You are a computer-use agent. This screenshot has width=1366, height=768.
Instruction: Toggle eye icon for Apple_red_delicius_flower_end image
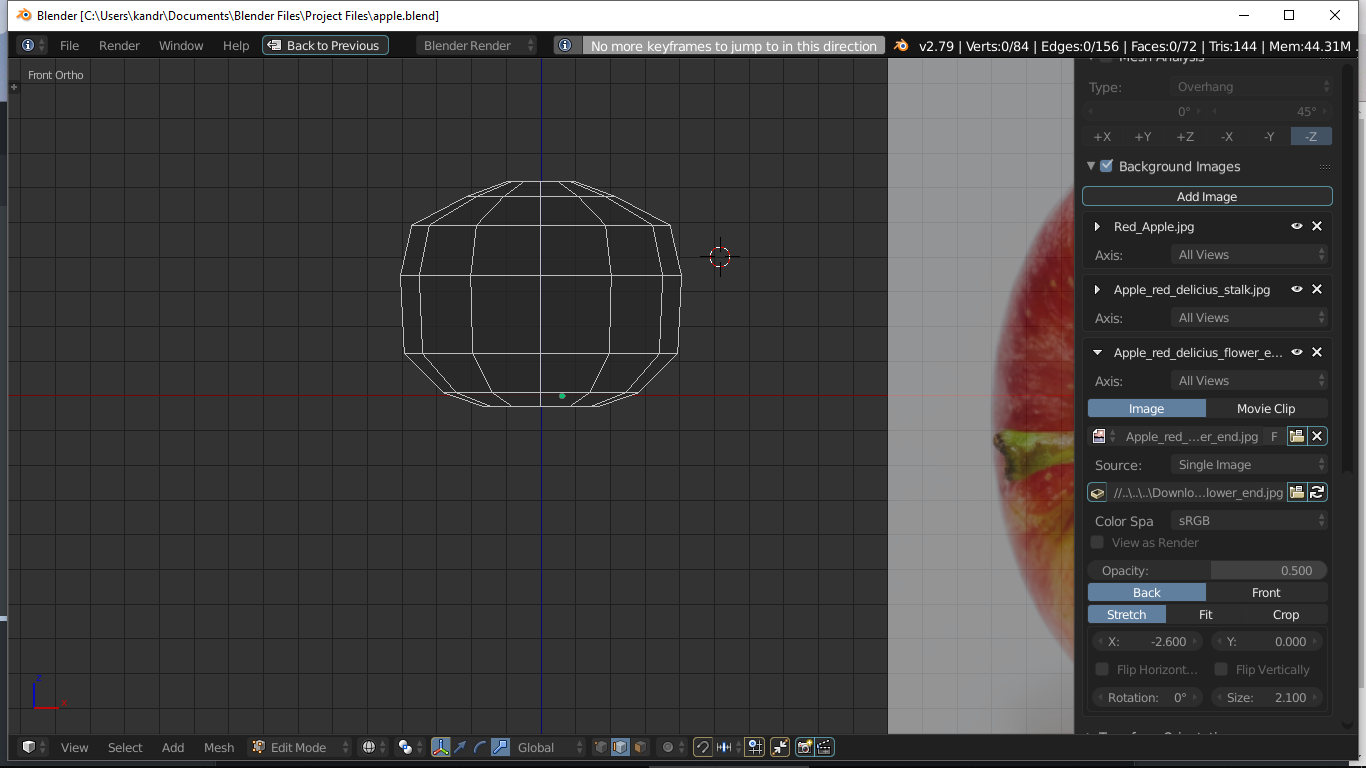tap(1297, 352)
